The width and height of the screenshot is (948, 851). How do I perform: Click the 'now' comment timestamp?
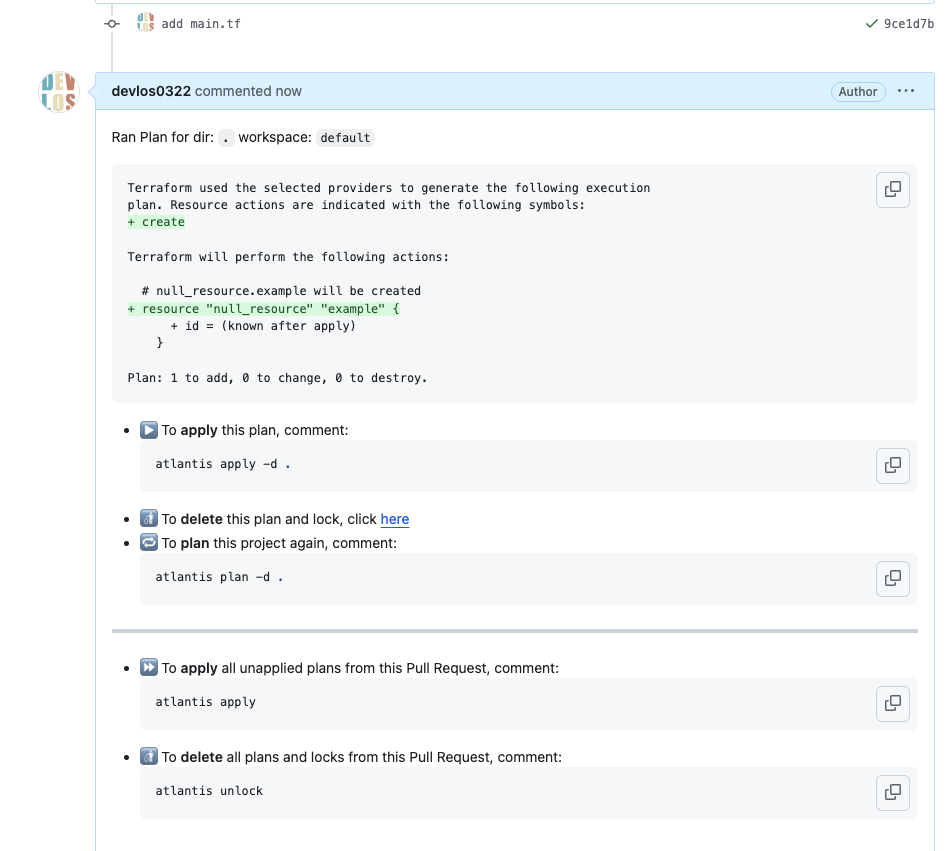[288, 91]
